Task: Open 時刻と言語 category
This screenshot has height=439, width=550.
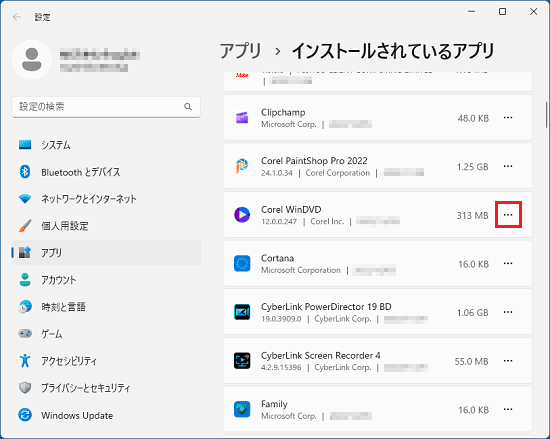Action: point(106,307)
